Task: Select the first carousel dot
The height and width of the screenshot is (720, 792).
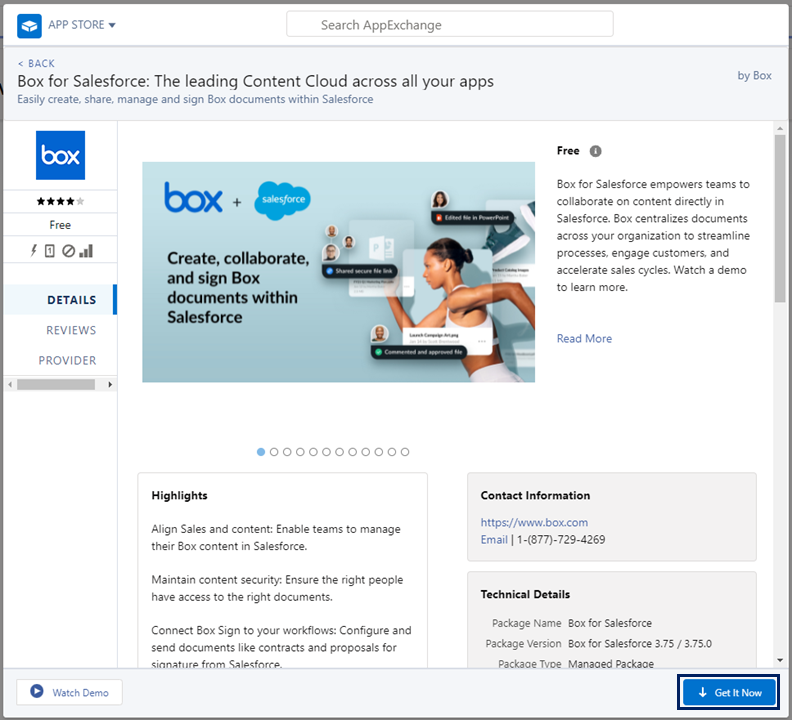Action: pos(261,452)
